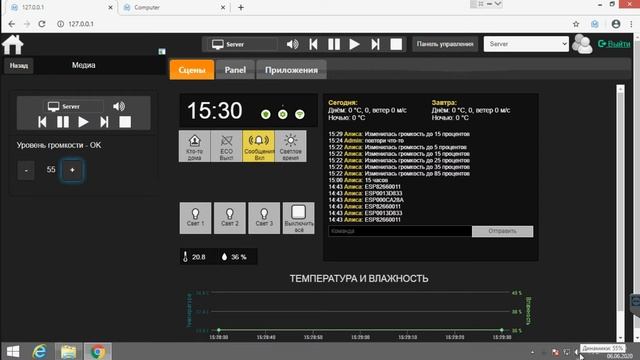Pause in Медиа panel player
Screen dimensions: 640x360
click(63, 122)
